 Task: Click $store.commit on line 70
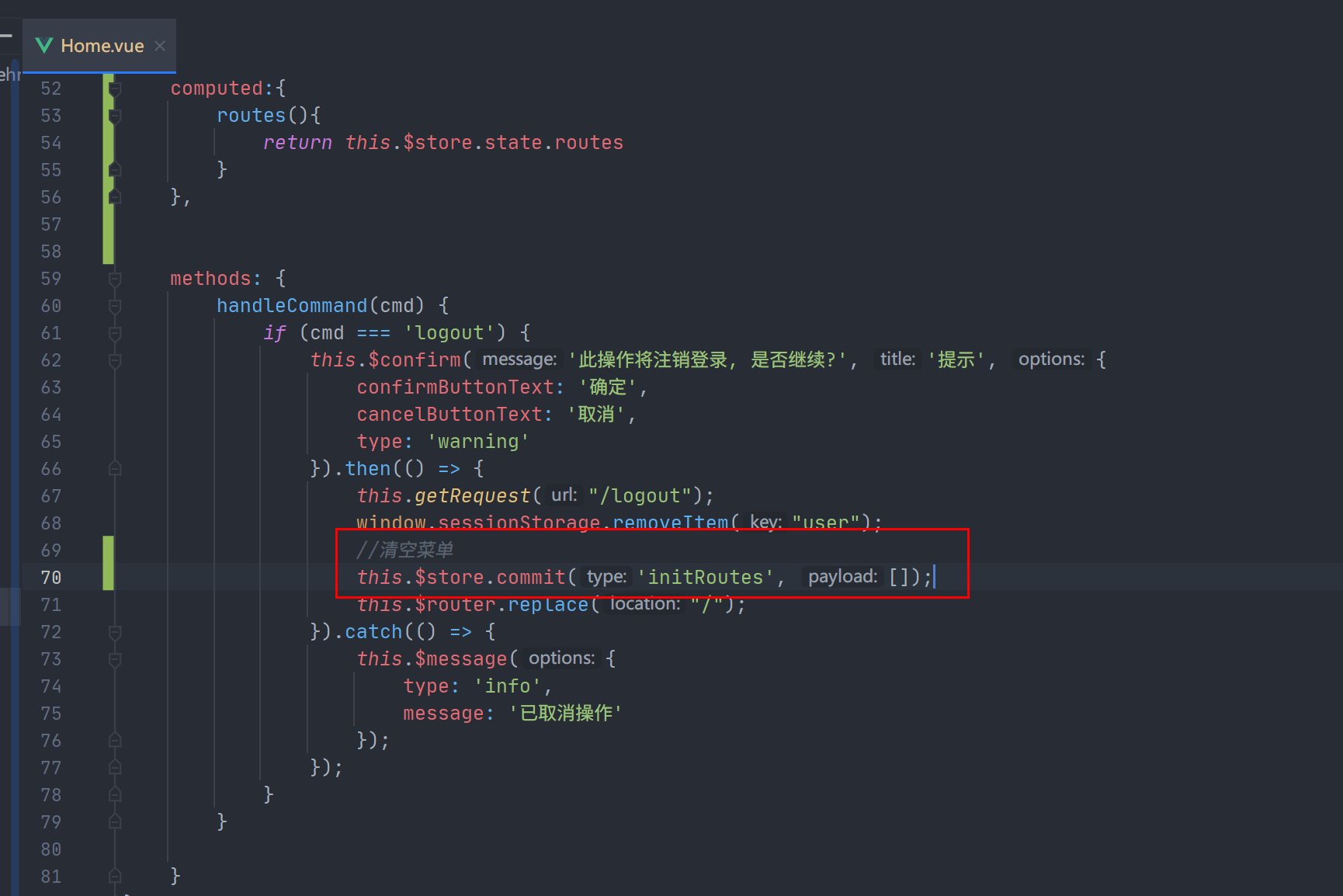point(490,578)
